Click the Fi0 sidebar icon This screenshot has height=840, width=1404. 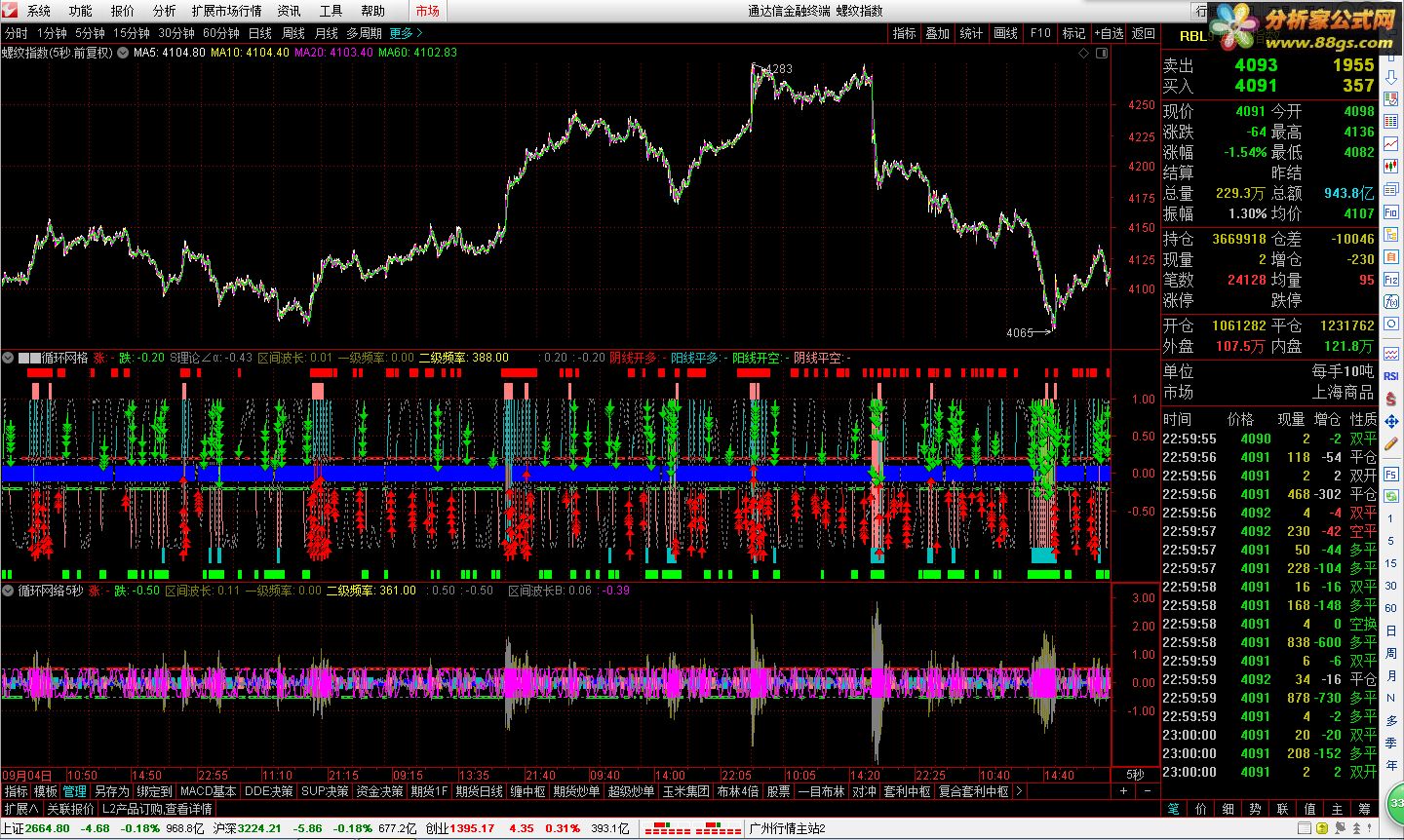(1391, 210)
